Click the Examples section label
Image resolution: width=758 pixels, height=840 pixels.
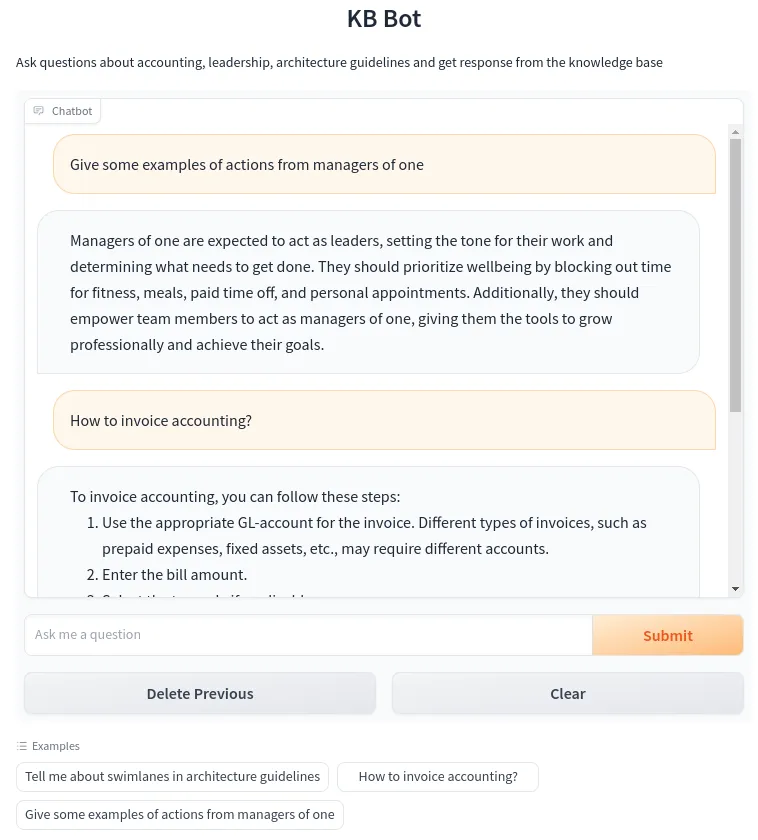[x=55, y=745]
